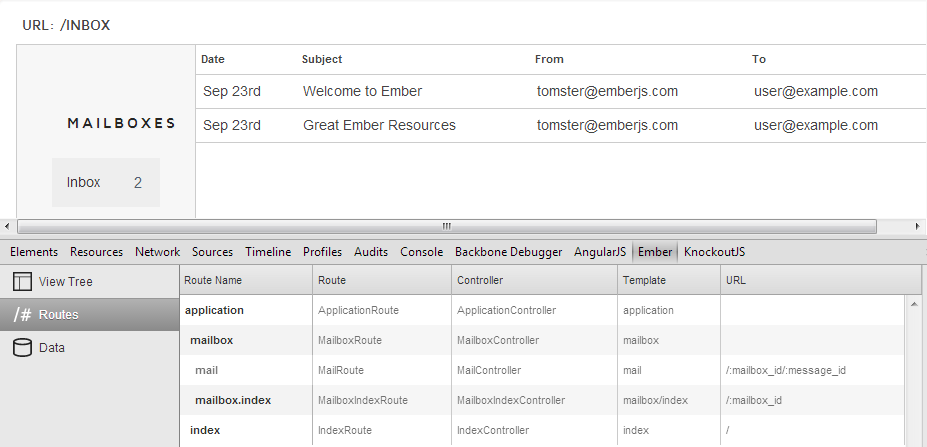Click the View Tree layout icon

[22, 281]
